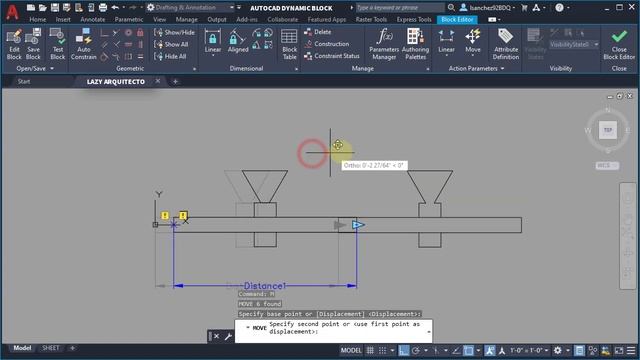640x360 pixels.
Task: Switch to Annotate ribbon tab
Action: 93,20
